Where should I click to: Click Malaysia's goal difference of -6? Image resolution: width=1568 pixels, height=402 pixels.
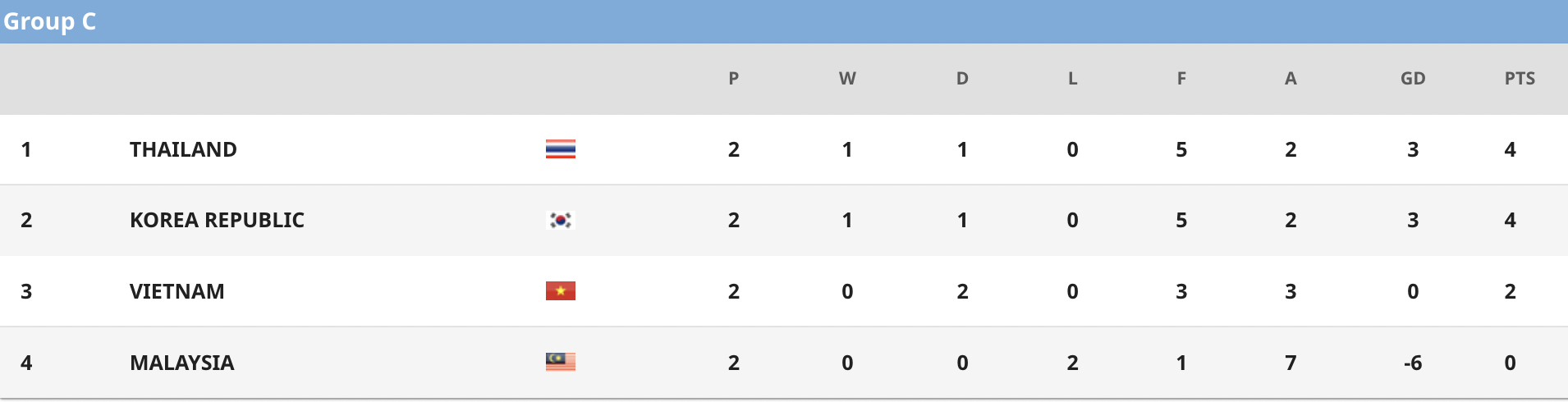pyautogui.click(x=1413, y=363)
